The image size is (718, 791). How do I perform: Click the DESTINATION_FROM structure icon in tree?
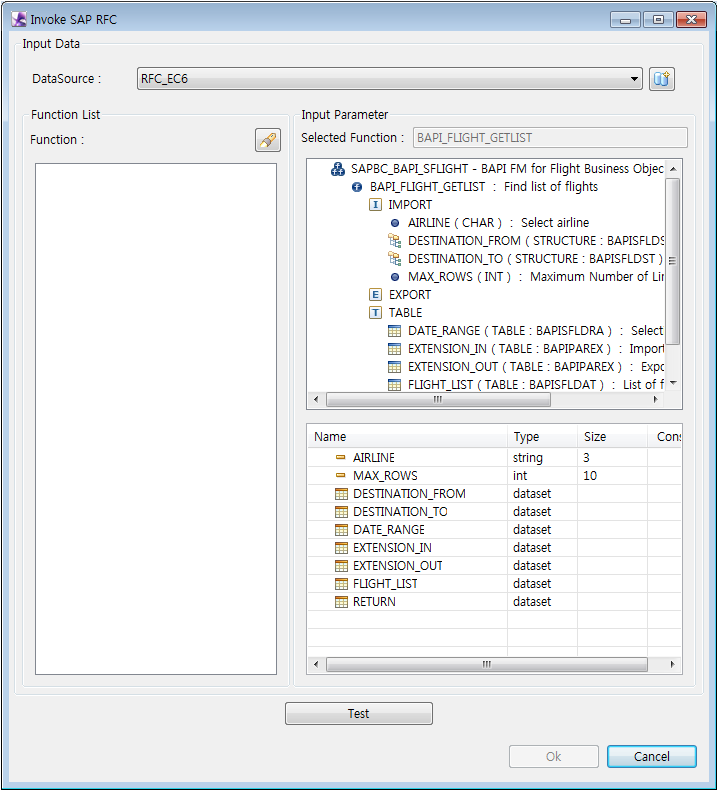[x=395, y=241]
